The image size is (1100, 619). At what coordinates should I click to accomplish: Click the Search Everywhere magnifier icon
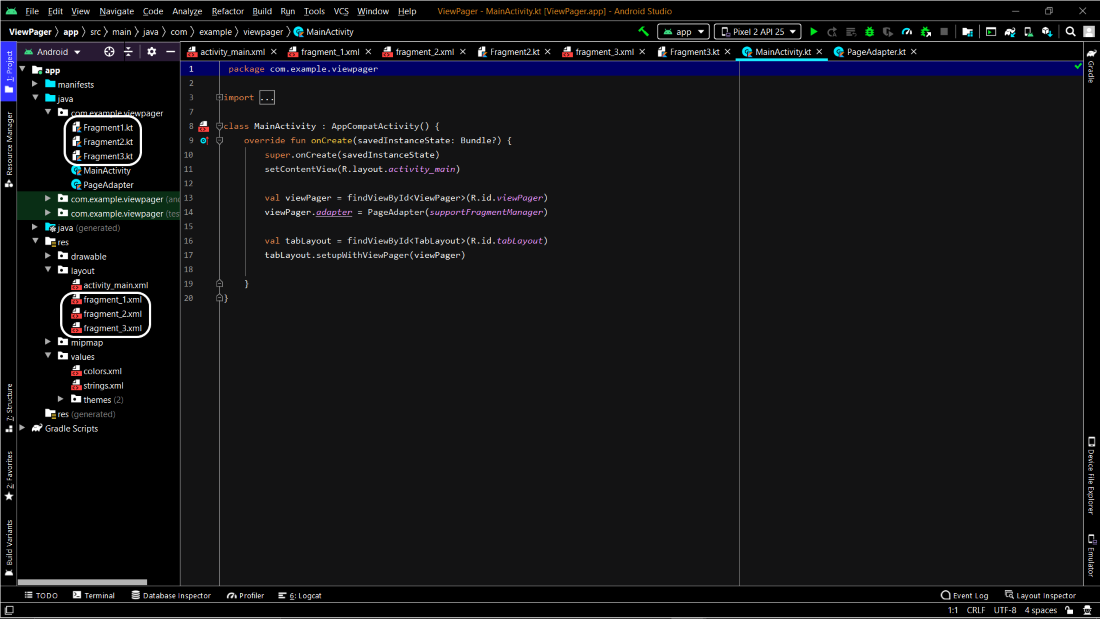(x=1071, y=32)
